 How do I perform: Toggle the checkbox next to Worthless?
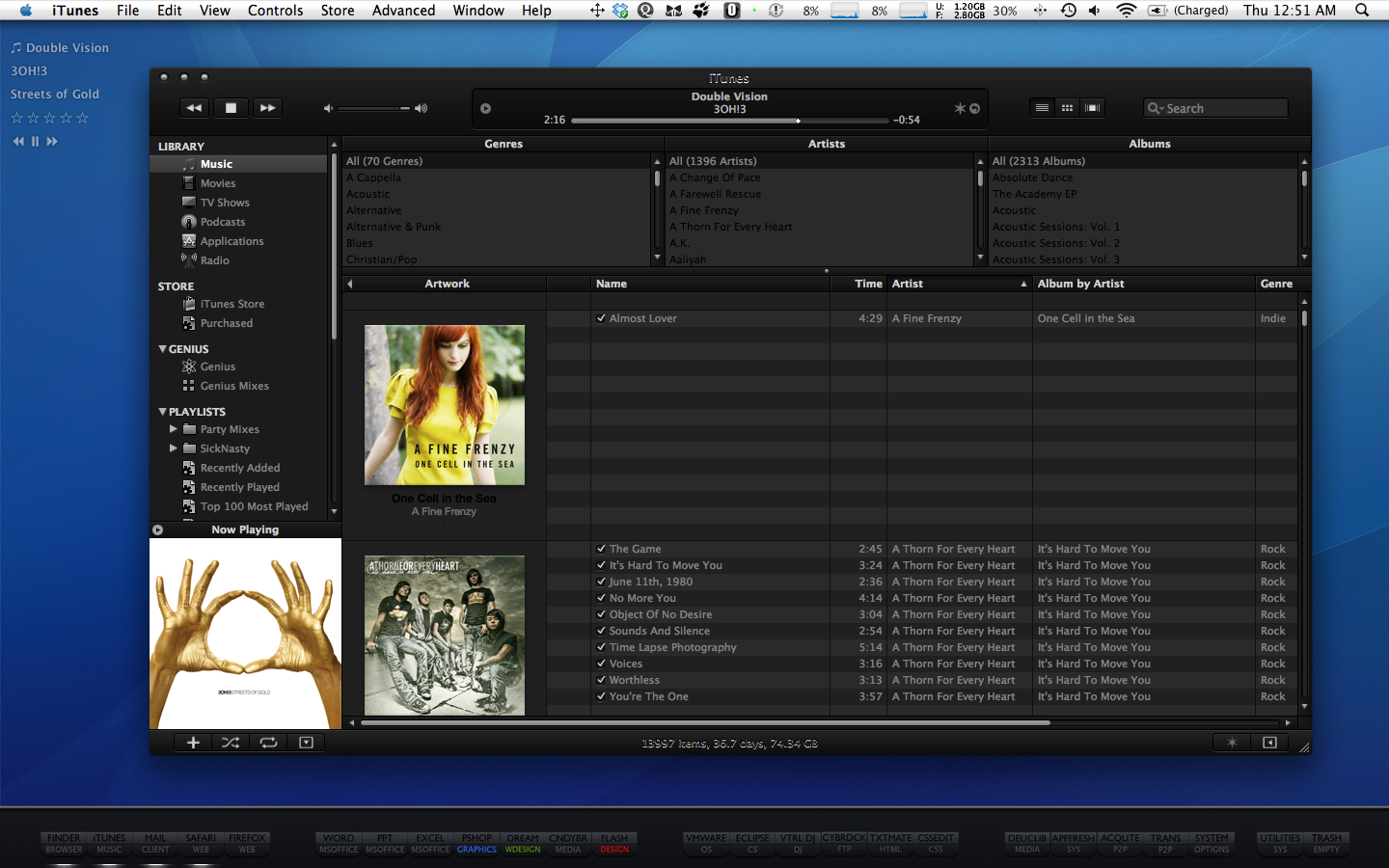click(601, 680)
